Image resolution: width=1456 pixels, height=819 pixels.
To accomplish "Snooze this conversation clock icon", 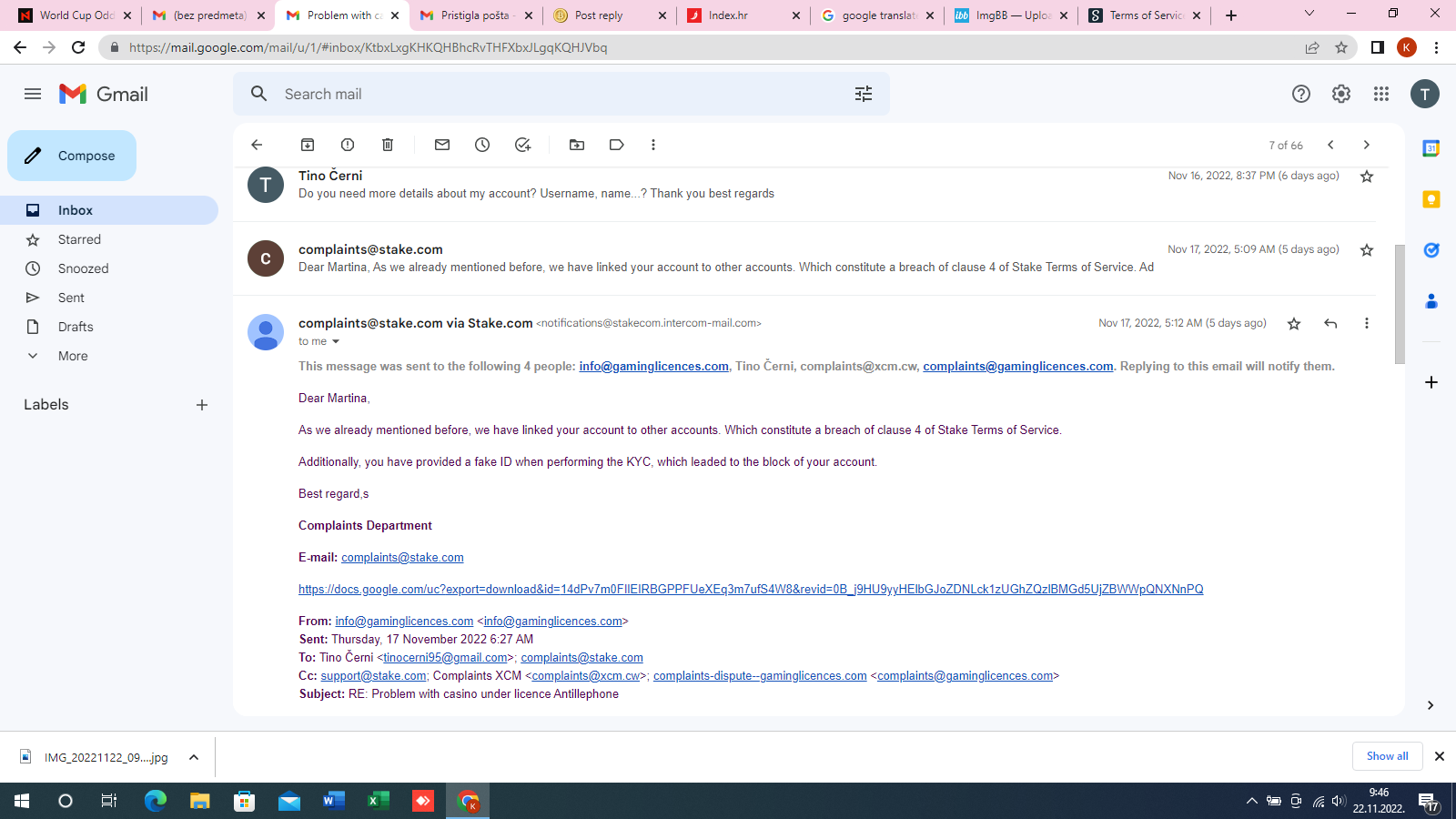I will [482, 145].
